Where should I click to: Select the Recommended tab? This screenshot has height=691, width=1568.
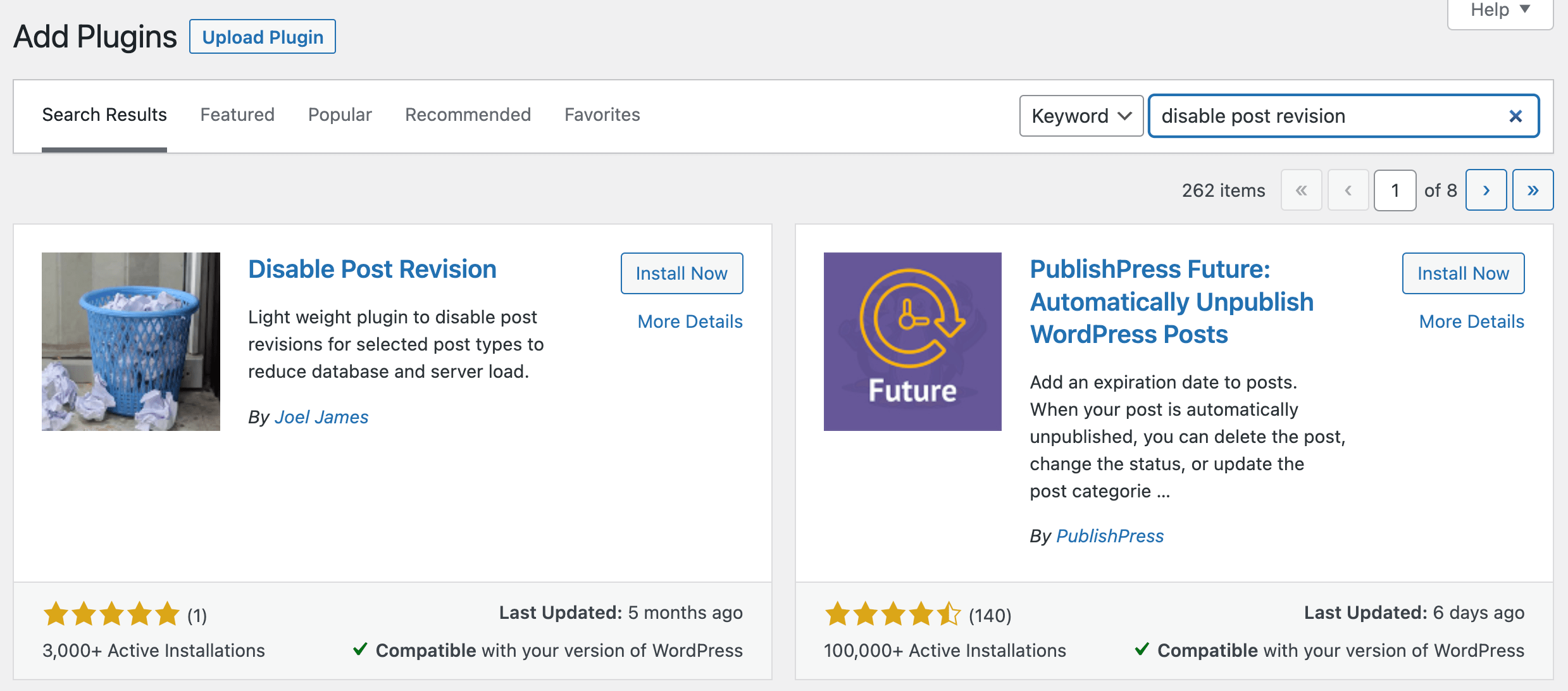(x=467, y=115)
